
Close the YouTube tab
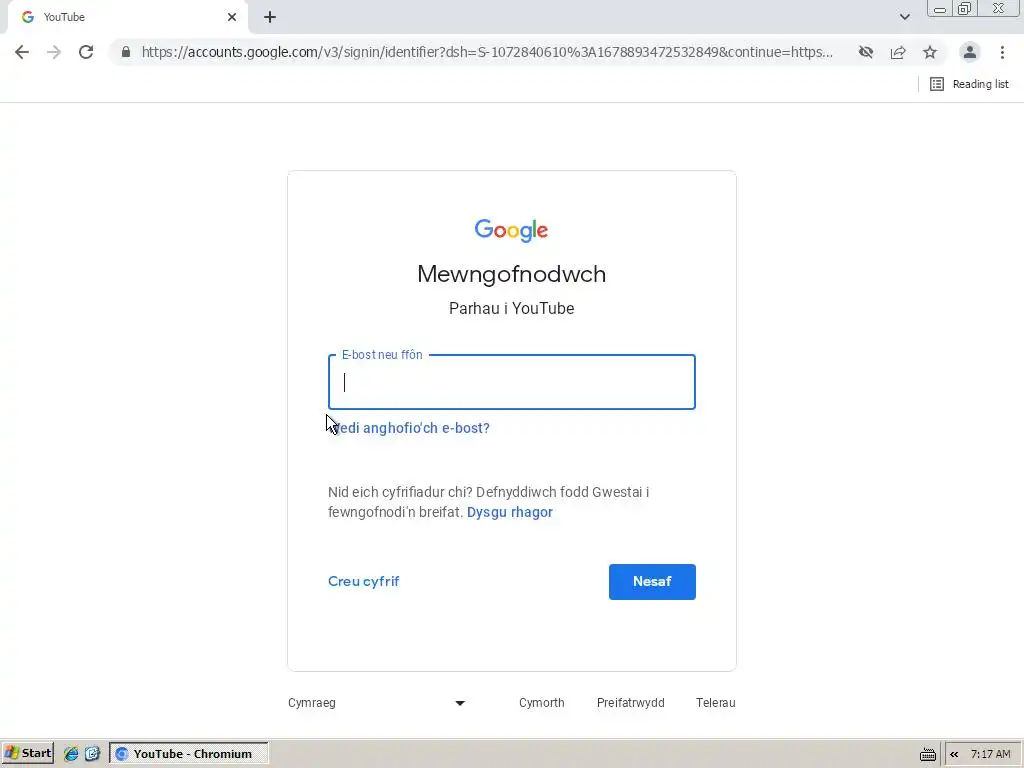point(232,17)
